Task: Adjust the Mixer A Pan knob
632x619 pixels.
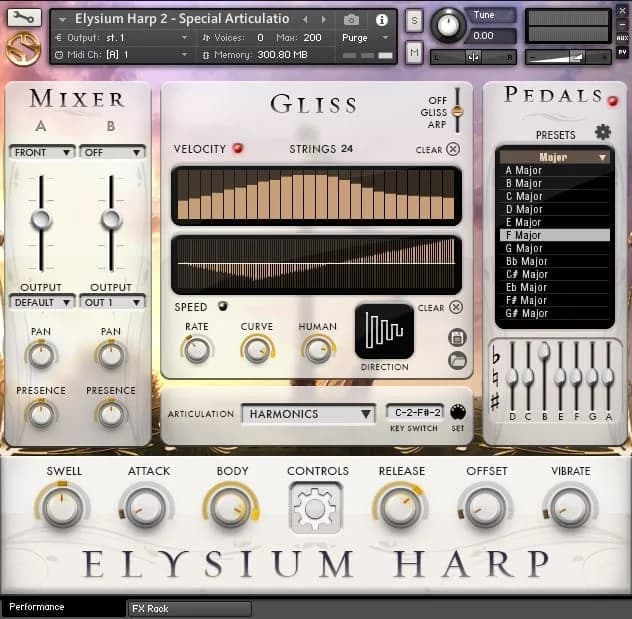Action: (41, 355)
